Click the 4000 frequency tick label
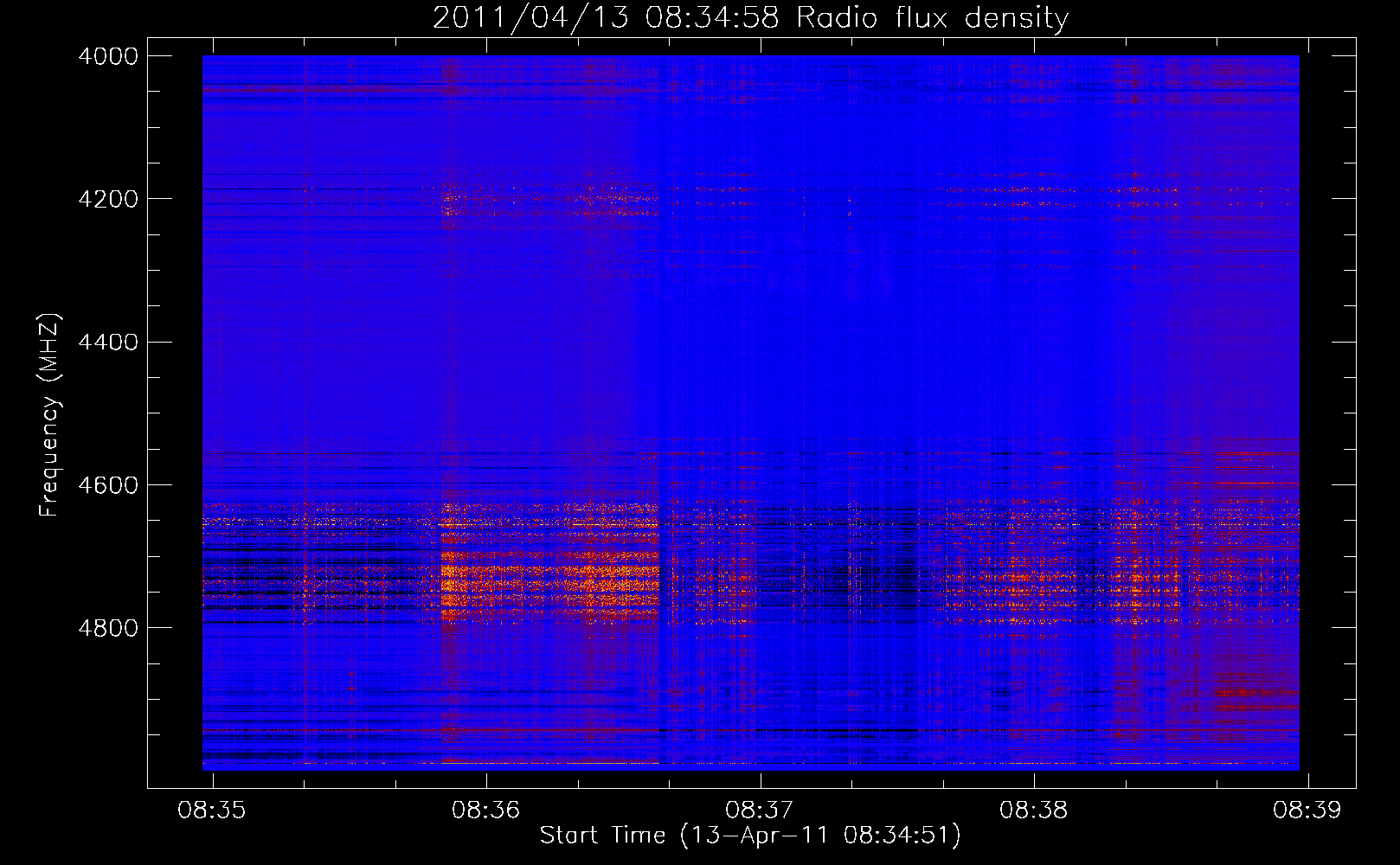This screenshot has height=865, width=1400. (108, 56)
